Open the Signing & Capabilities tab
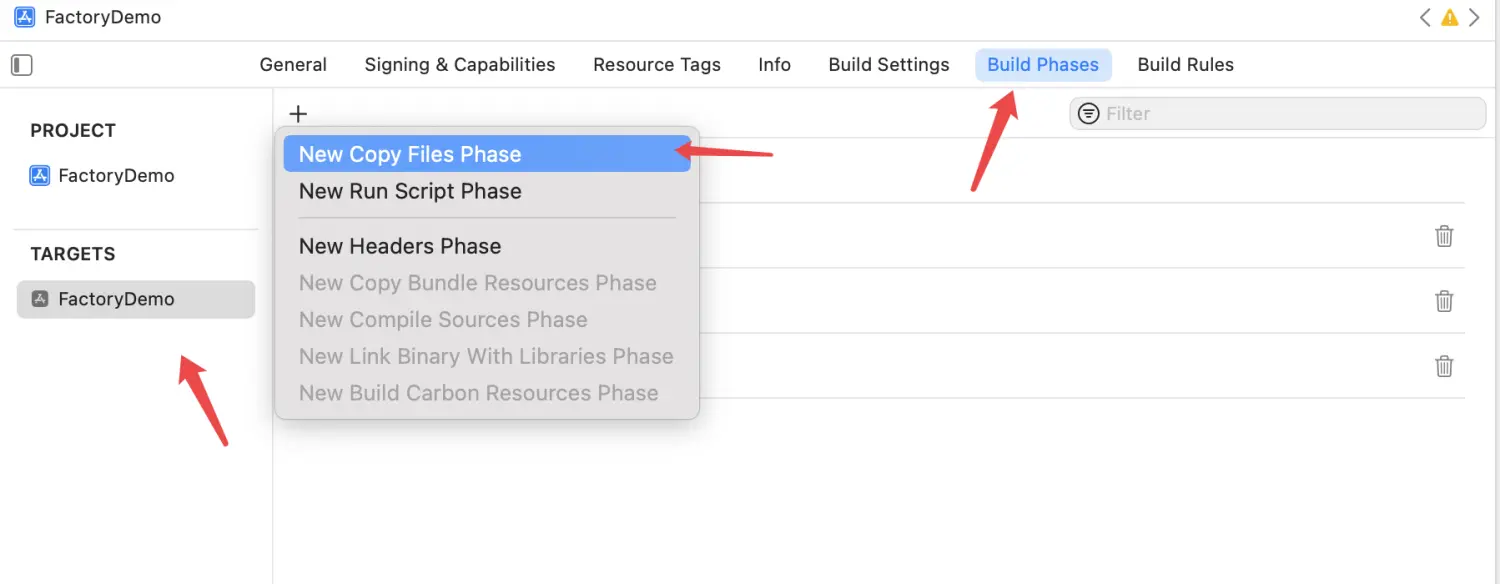The height and width of the screenshot is (584, 1500). (x=460, y=65)
